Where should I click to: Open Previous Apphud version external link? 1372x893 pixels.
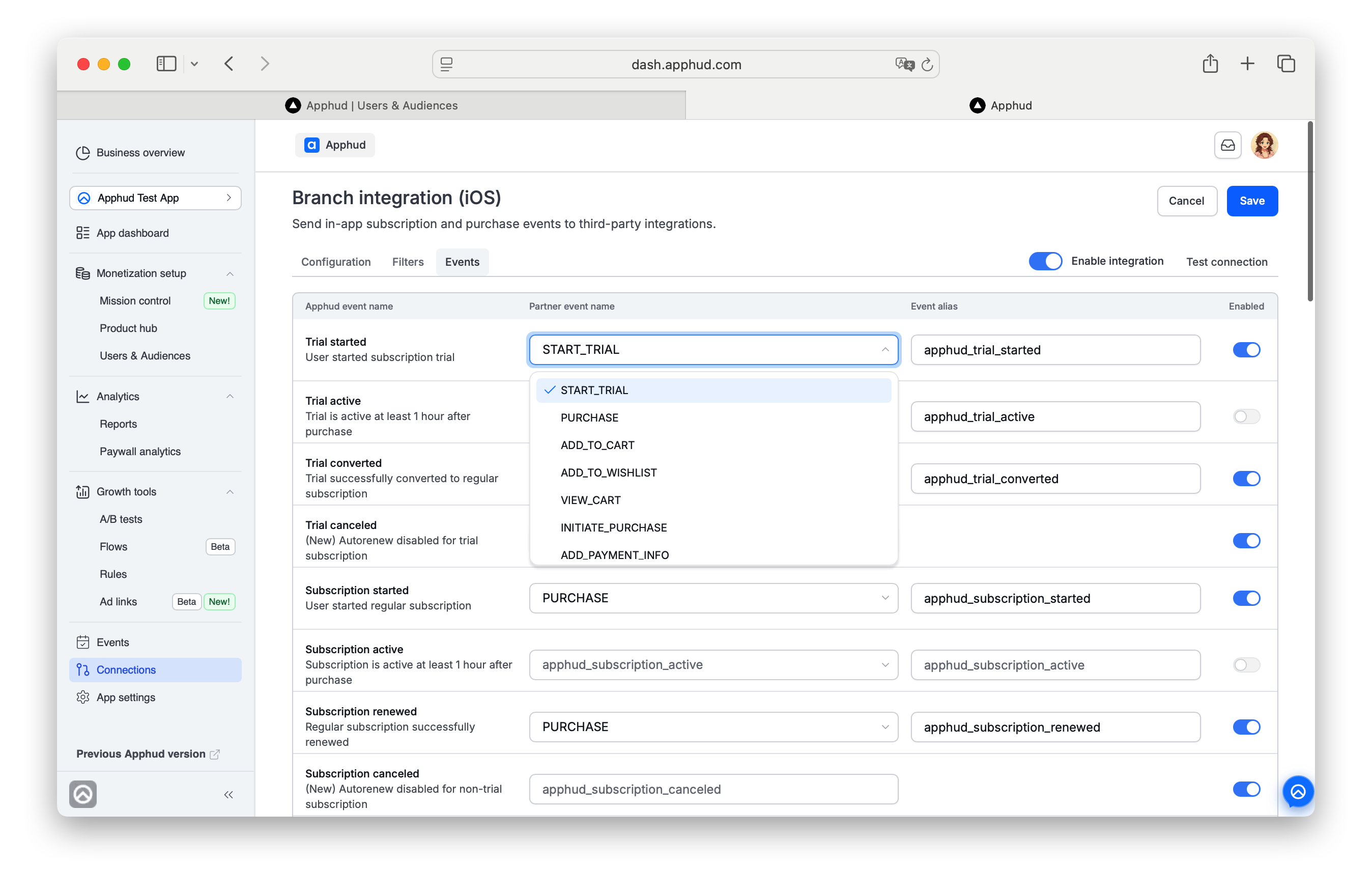coord(148,754)
